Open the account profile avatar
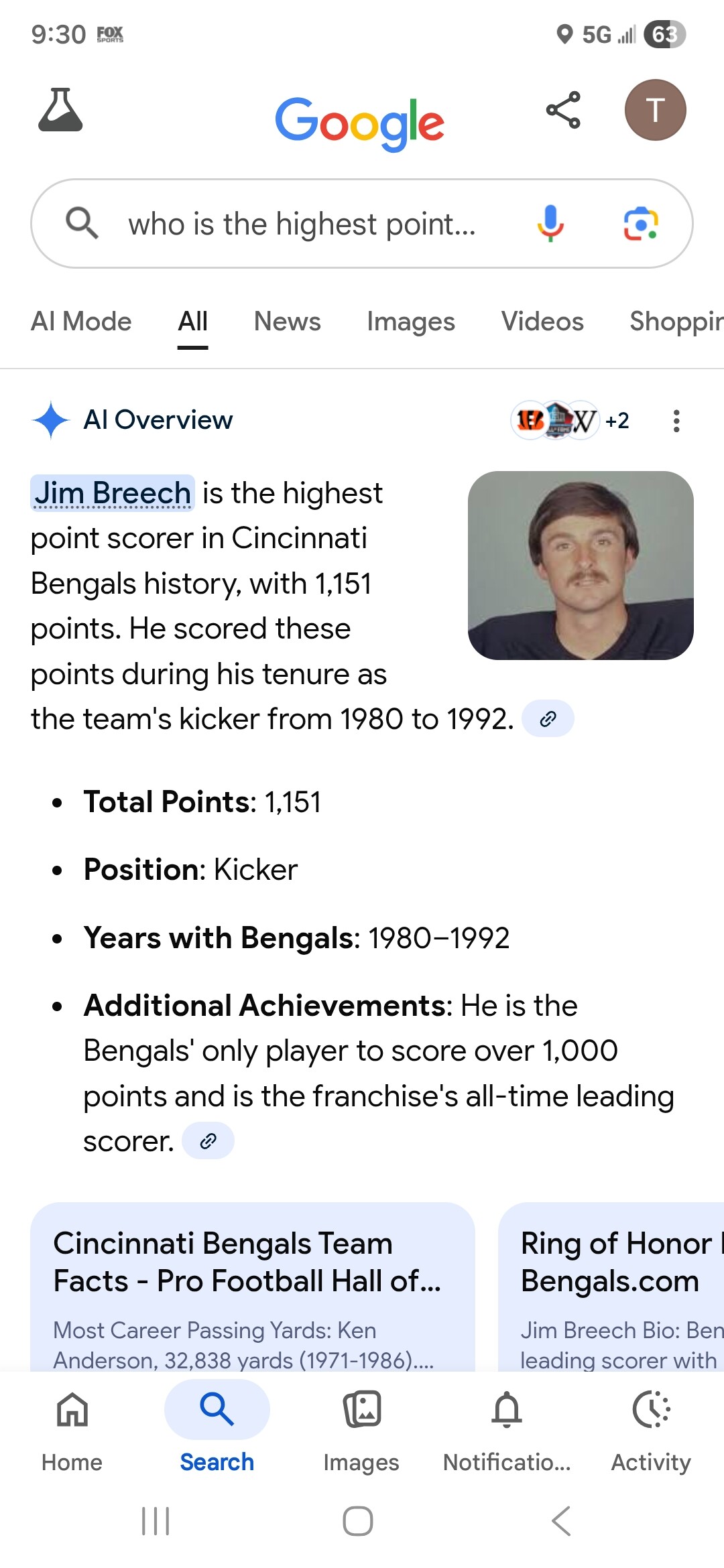The width and height of the screenshot is (724, 1568). point(655,110)
